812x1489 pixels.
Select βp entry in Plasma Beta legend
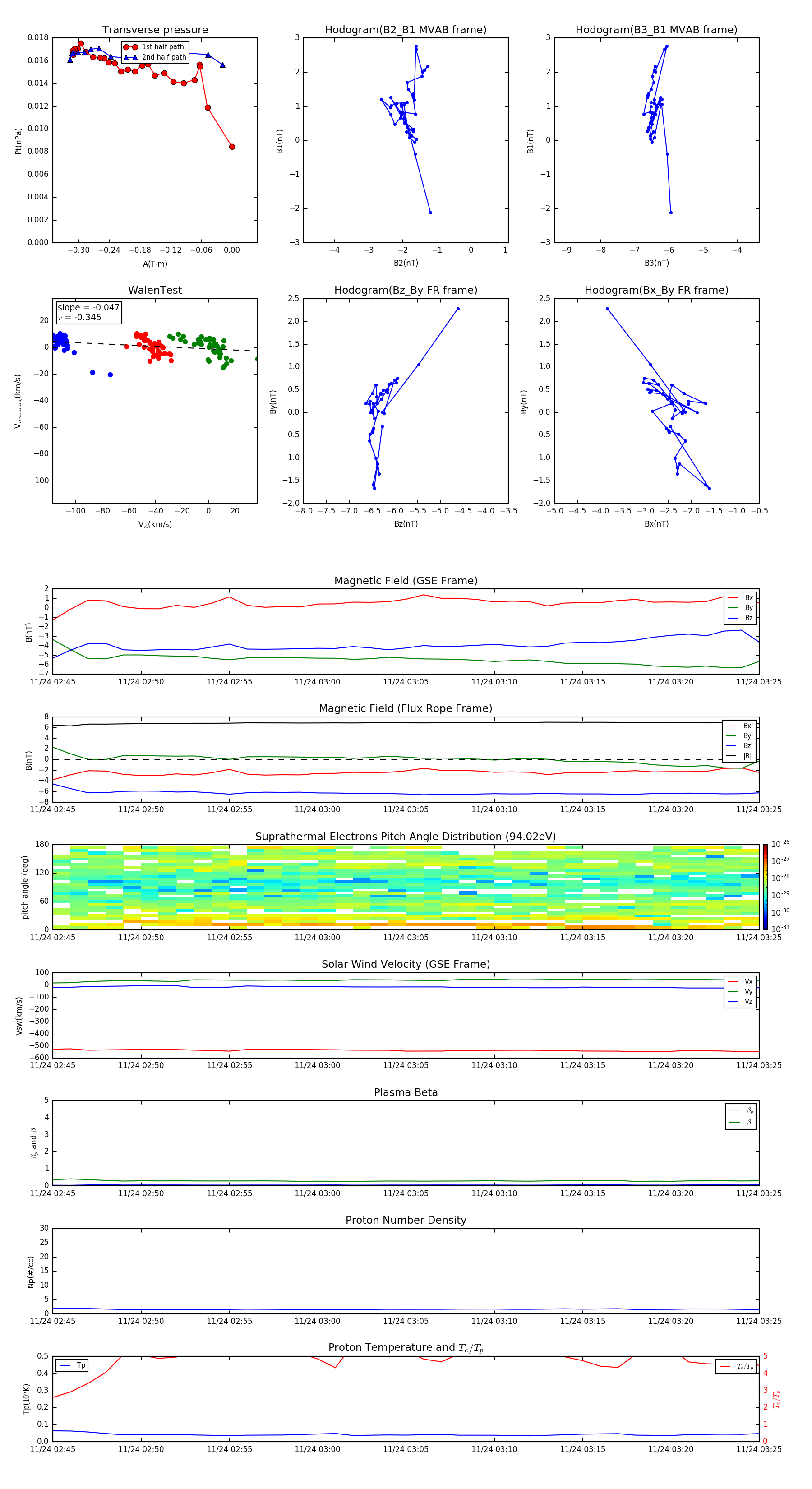click(x=741, y=1110)
